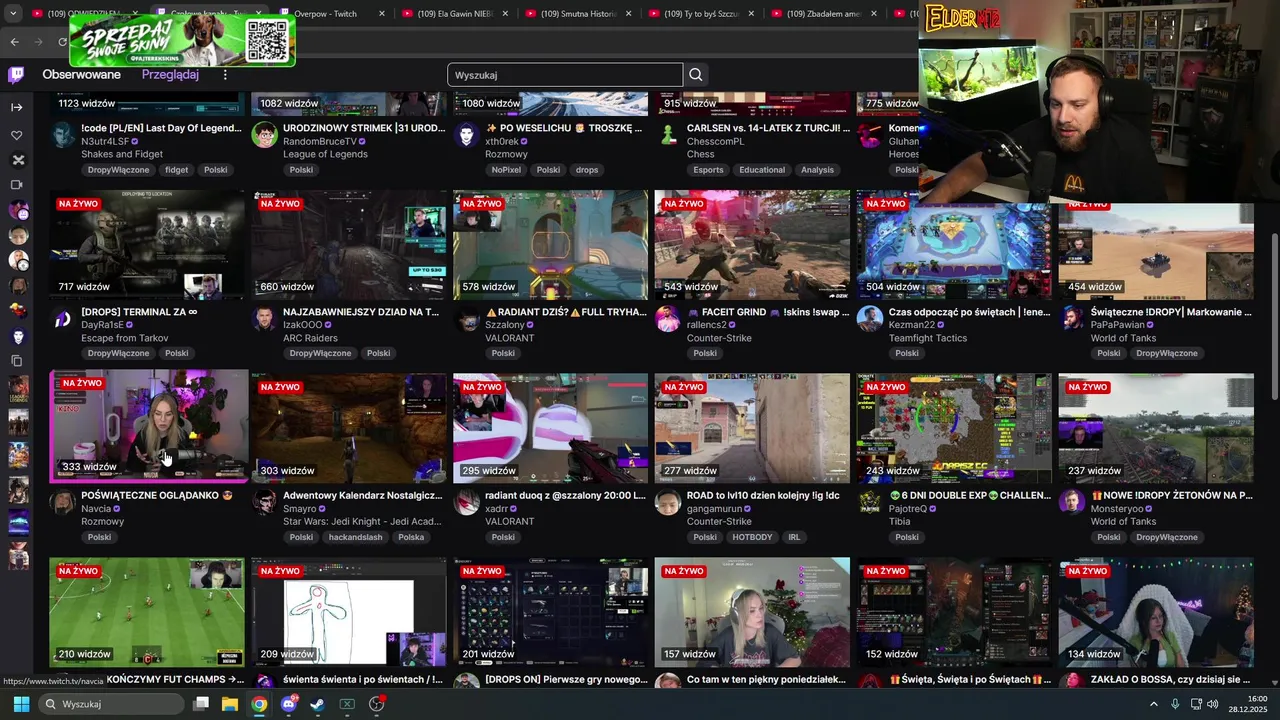
Task: Open the volume icon in system tray
Action: tap(1213, 704)
